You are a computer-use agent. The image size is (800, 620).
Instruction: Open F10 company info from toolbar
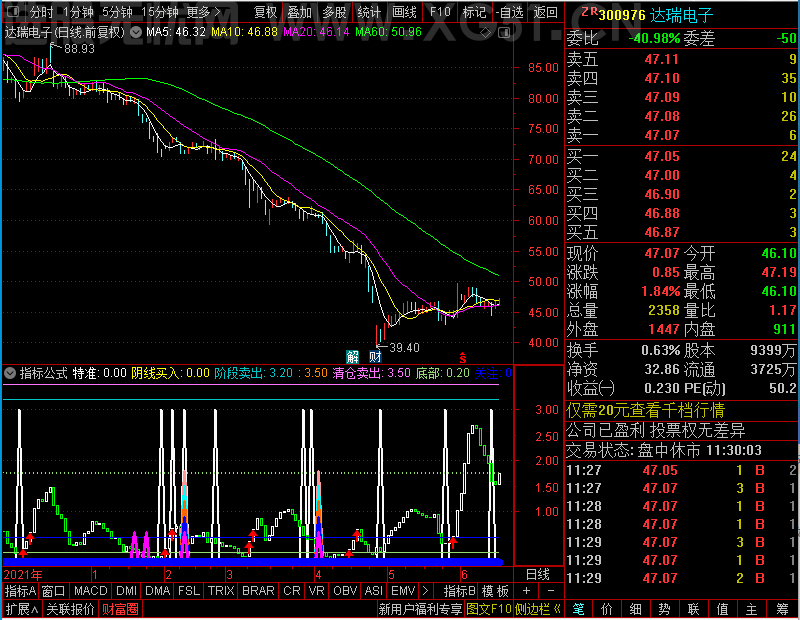(x=440, y=11)
